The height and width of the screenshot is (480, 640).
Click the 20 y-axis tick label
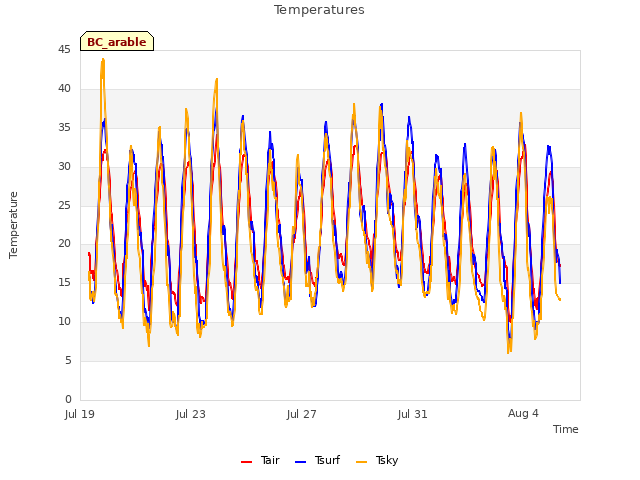pyautogui.click(x=64, y=244)
